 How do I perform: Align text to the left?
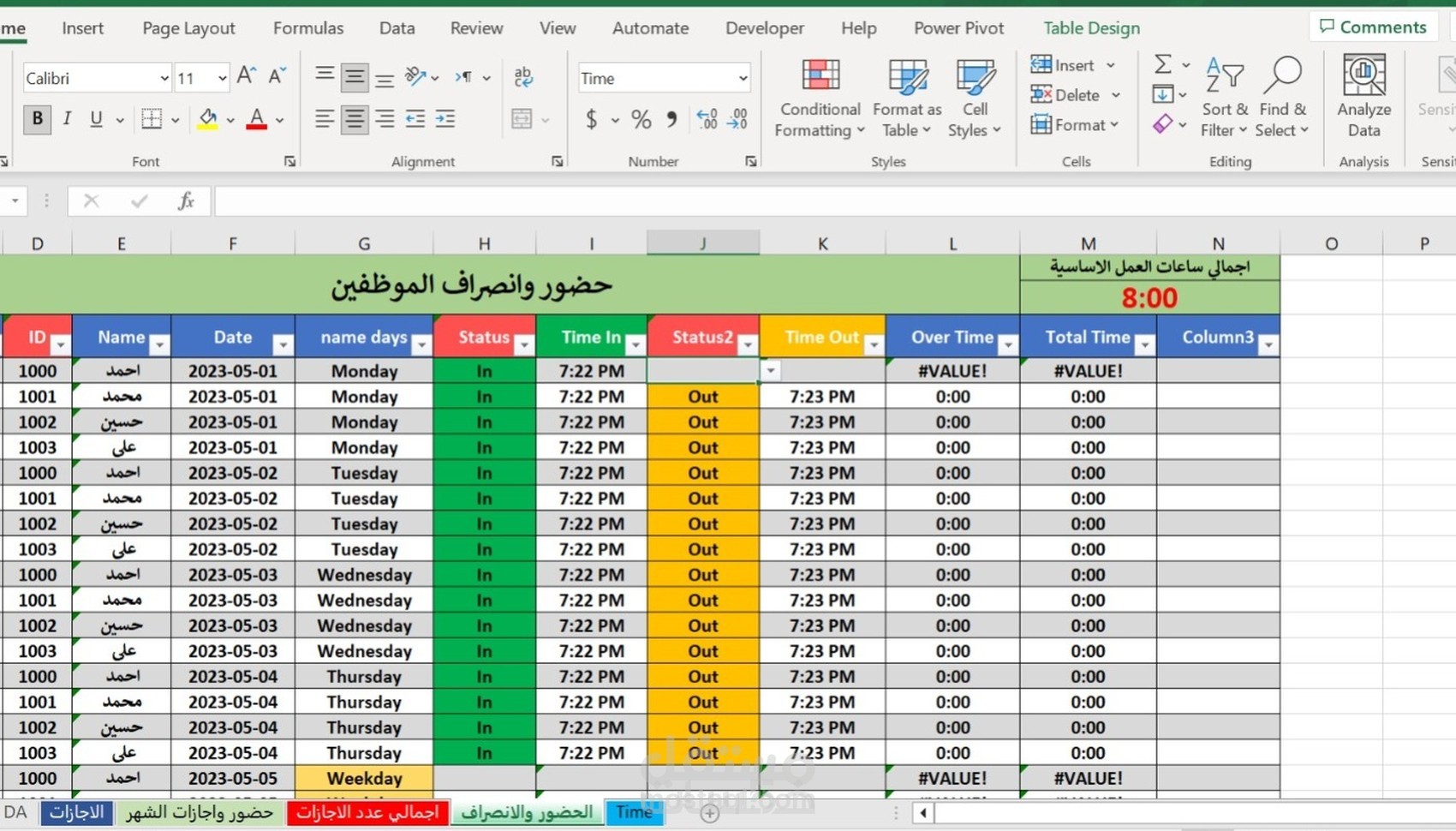324,119
